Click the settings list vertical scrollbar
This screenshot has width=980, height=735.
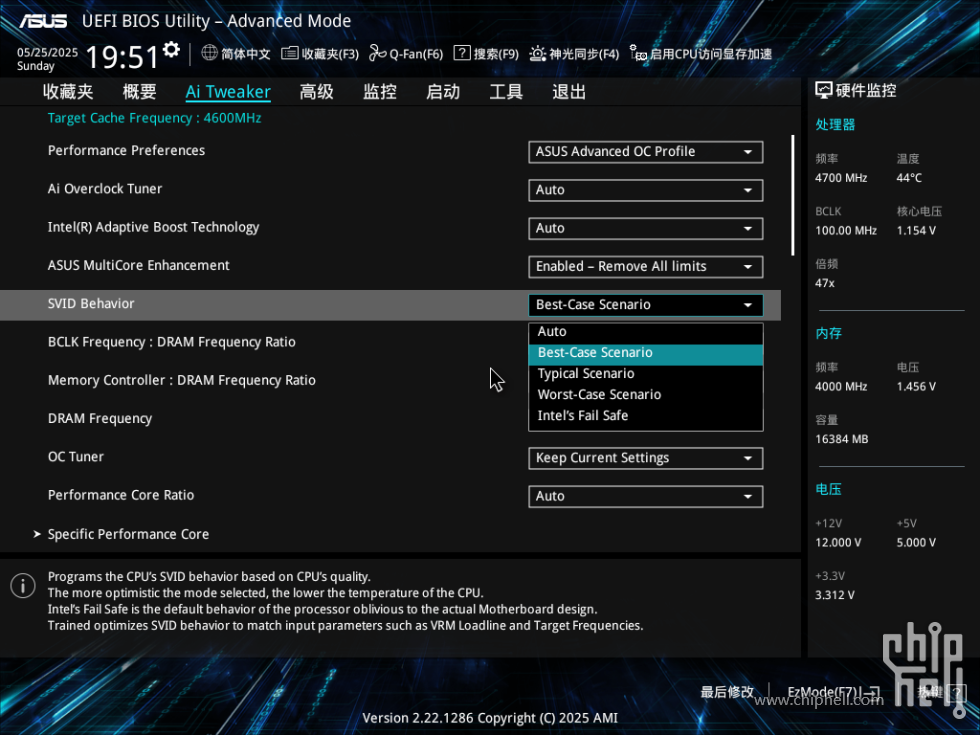tap(792, 195)
